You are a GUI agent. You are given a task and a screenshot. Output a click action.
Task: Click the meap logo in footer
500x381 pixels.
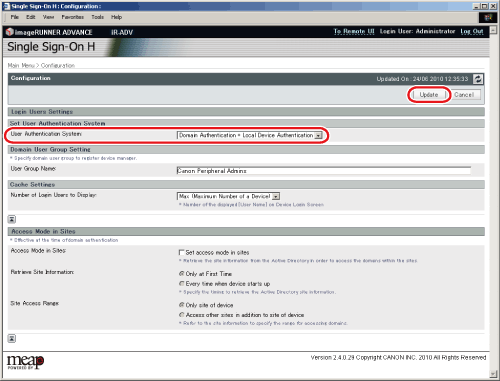point(25,362)
